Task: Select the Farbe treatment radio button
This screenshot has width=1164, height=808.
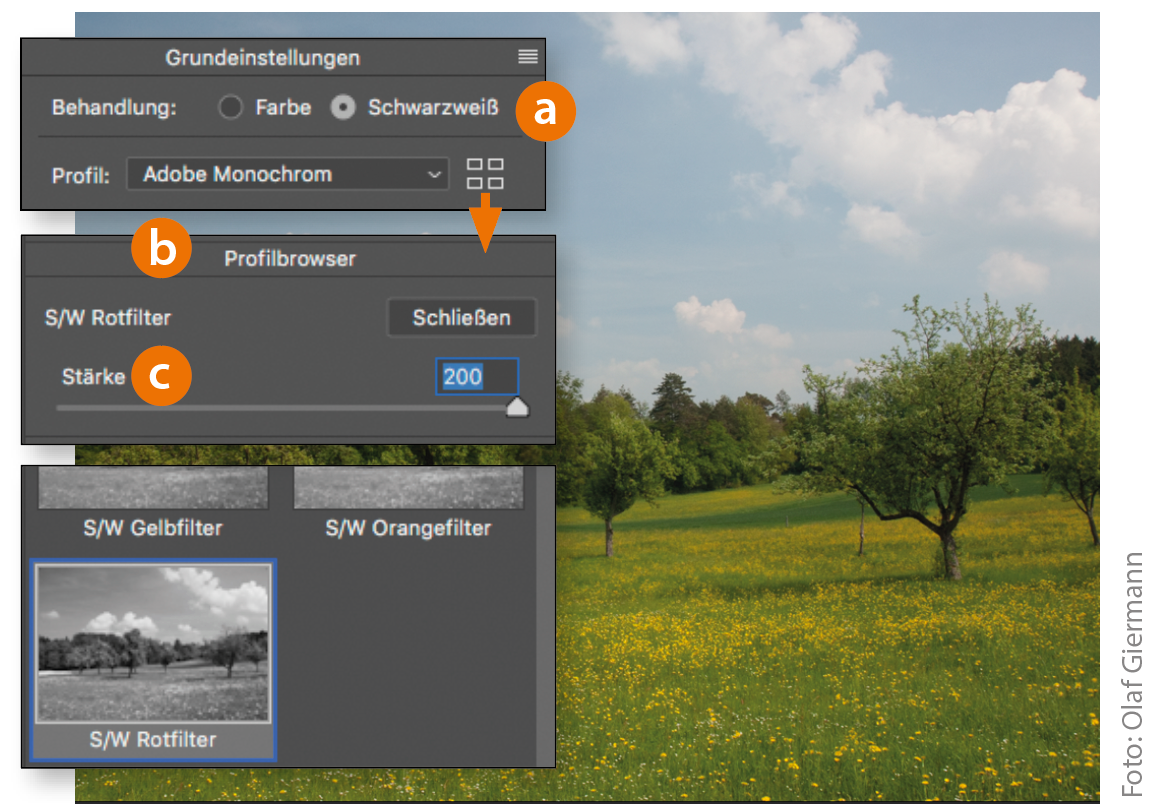Action: 230,107
